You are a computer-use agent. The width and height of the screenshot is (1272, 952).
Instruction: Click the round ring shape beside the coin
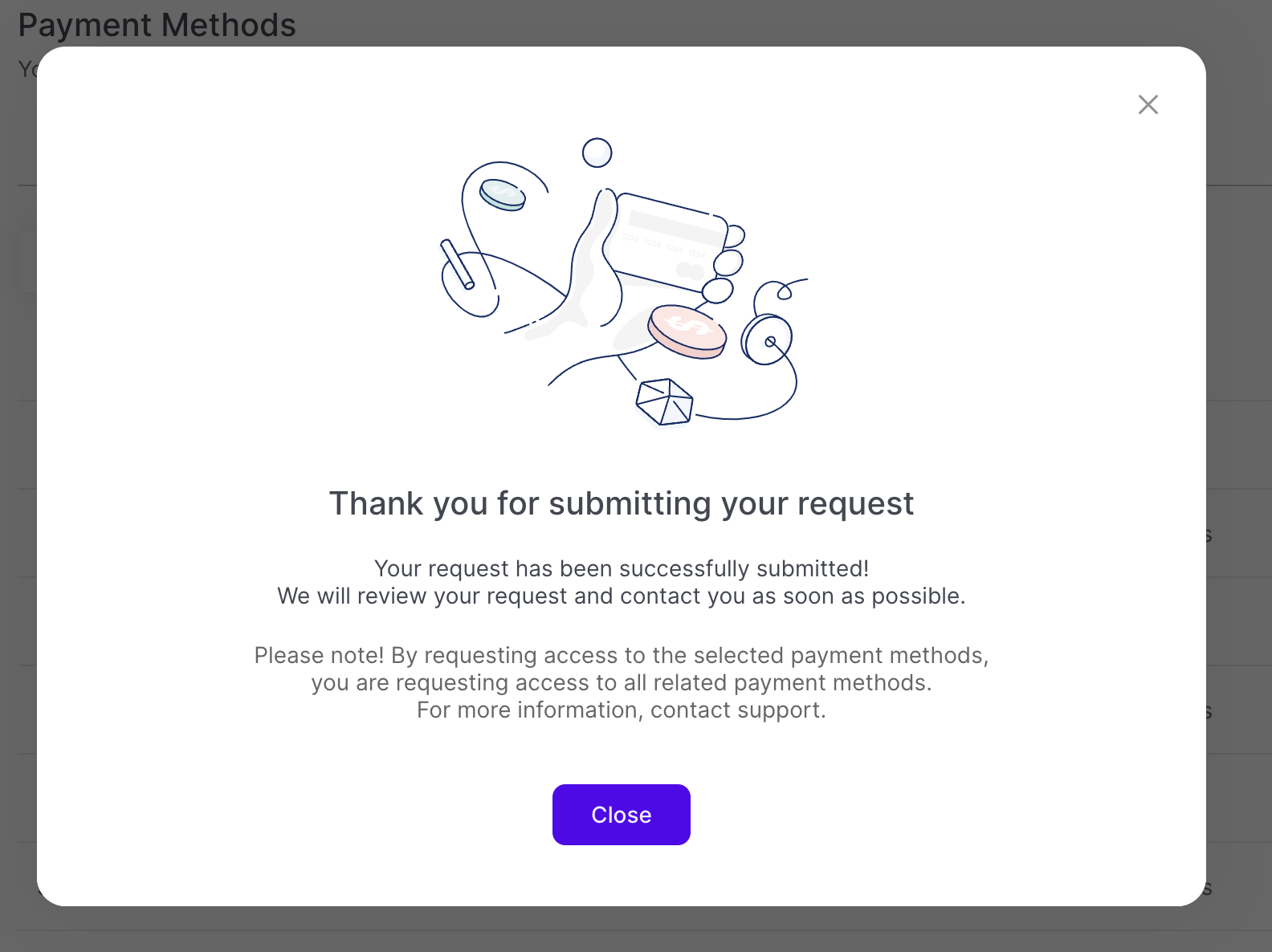pyautogui.click(x=767, y=340)
